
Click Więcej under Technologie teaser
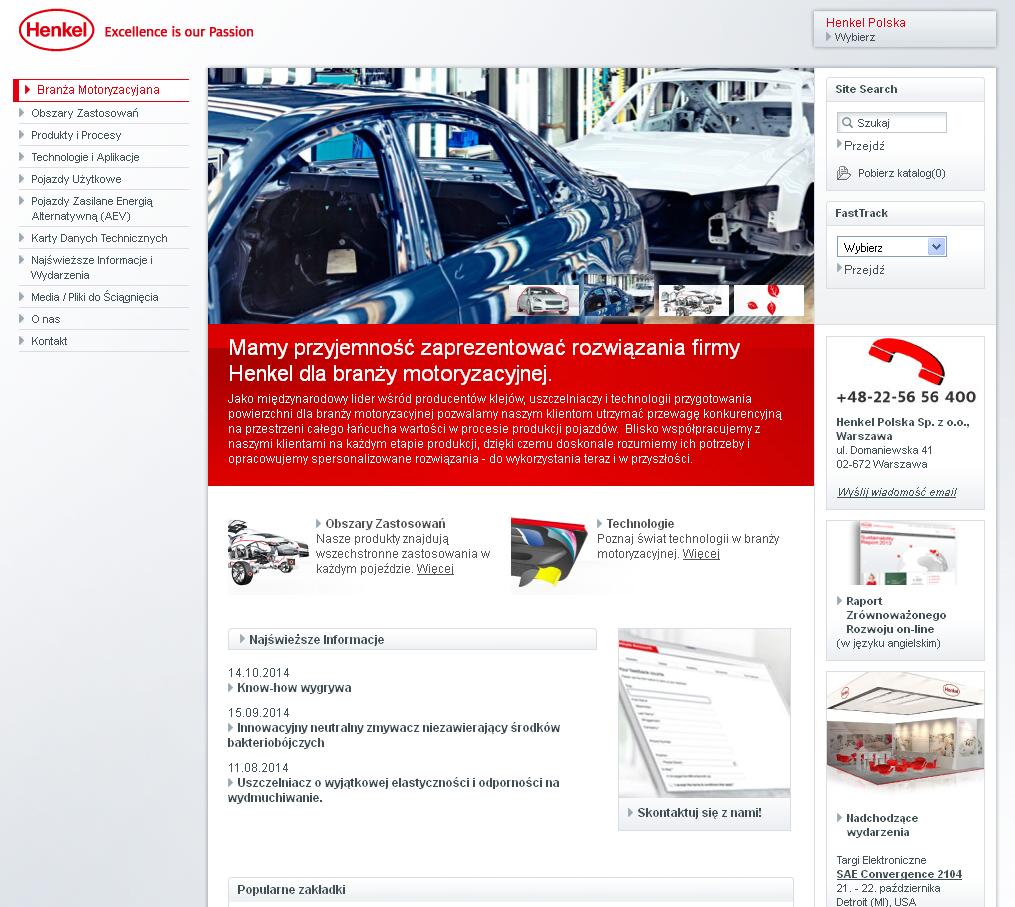pyautogui.click(x=701, y=554)
